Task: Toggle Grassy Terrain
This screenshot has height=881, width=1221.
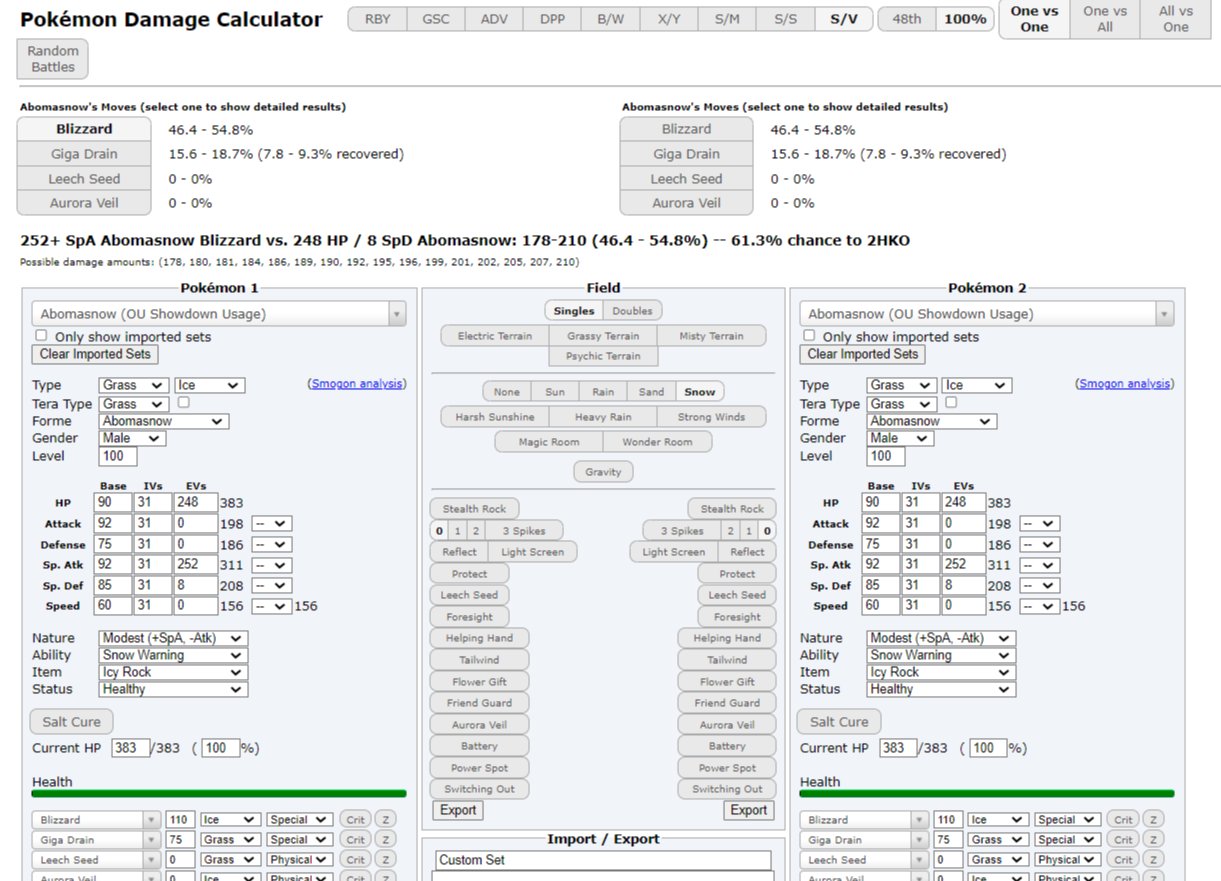Action: click(x=603, y=336)
